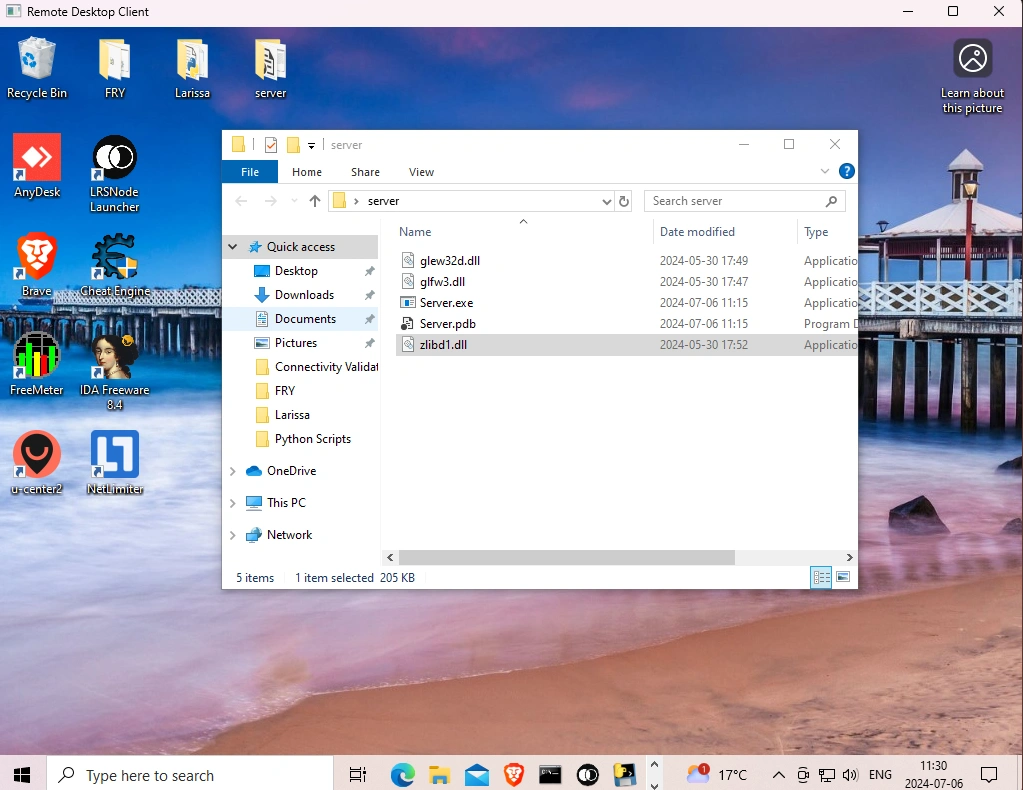Switch to the Home ribbon tab
Viewport: 1023px width, 790px height.
click(307, 172)
